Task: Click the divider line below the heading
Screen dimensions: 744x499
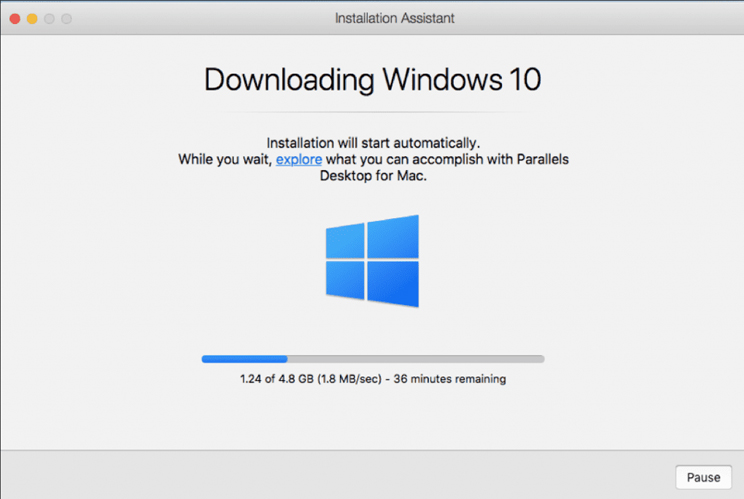Action: point(372,111)
